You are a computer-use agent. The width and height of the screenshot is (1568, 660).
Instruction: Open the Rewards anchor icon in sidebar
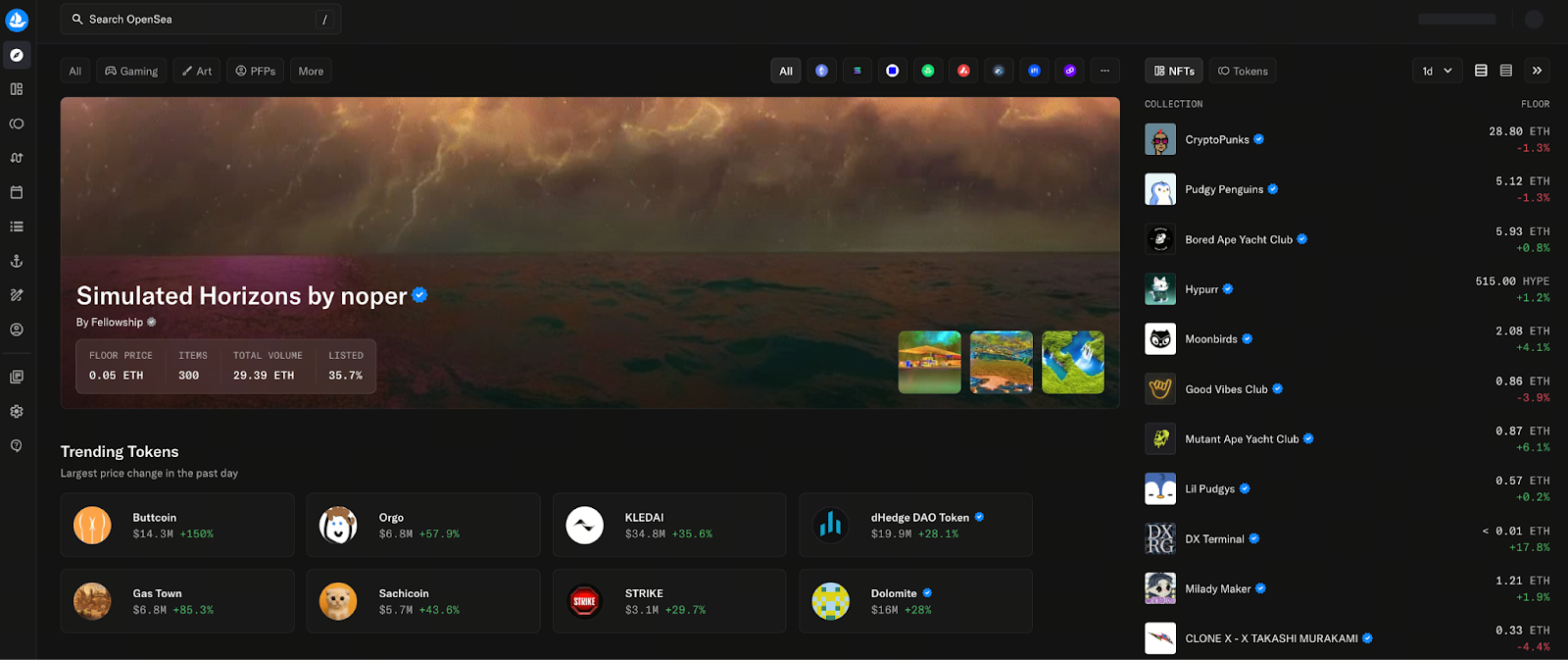coord(17,261)
